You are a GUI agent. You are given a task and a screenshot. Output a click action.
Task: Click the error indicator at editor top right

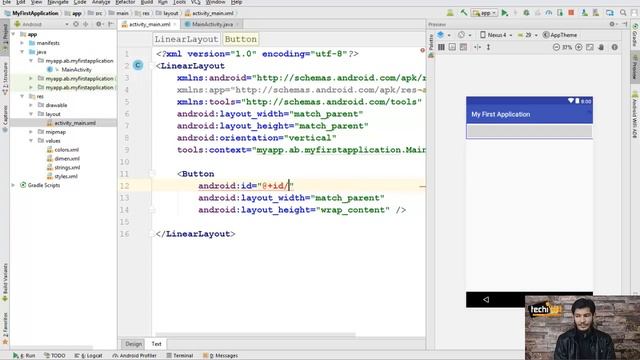(x=422, y=50)
